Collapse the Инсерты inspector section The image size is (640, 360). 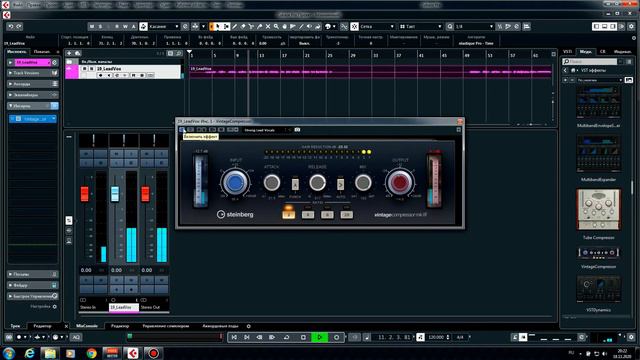33,106
